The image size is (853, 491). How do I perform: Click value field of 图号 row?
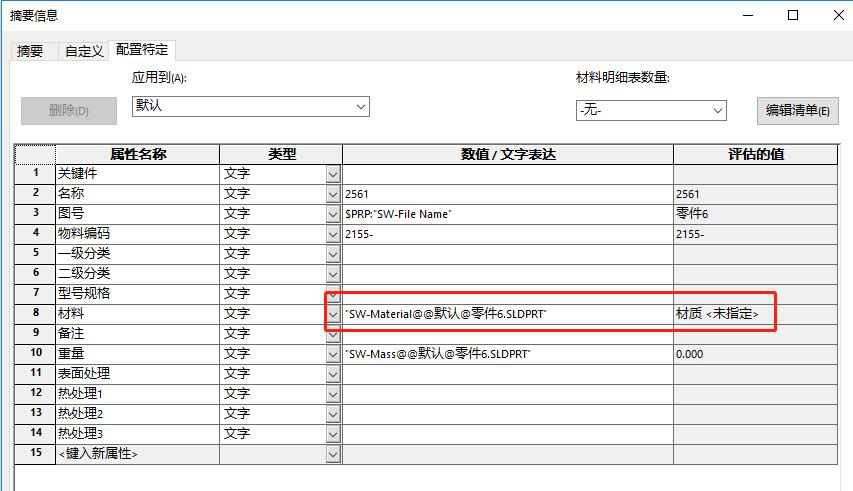point(507,214)
